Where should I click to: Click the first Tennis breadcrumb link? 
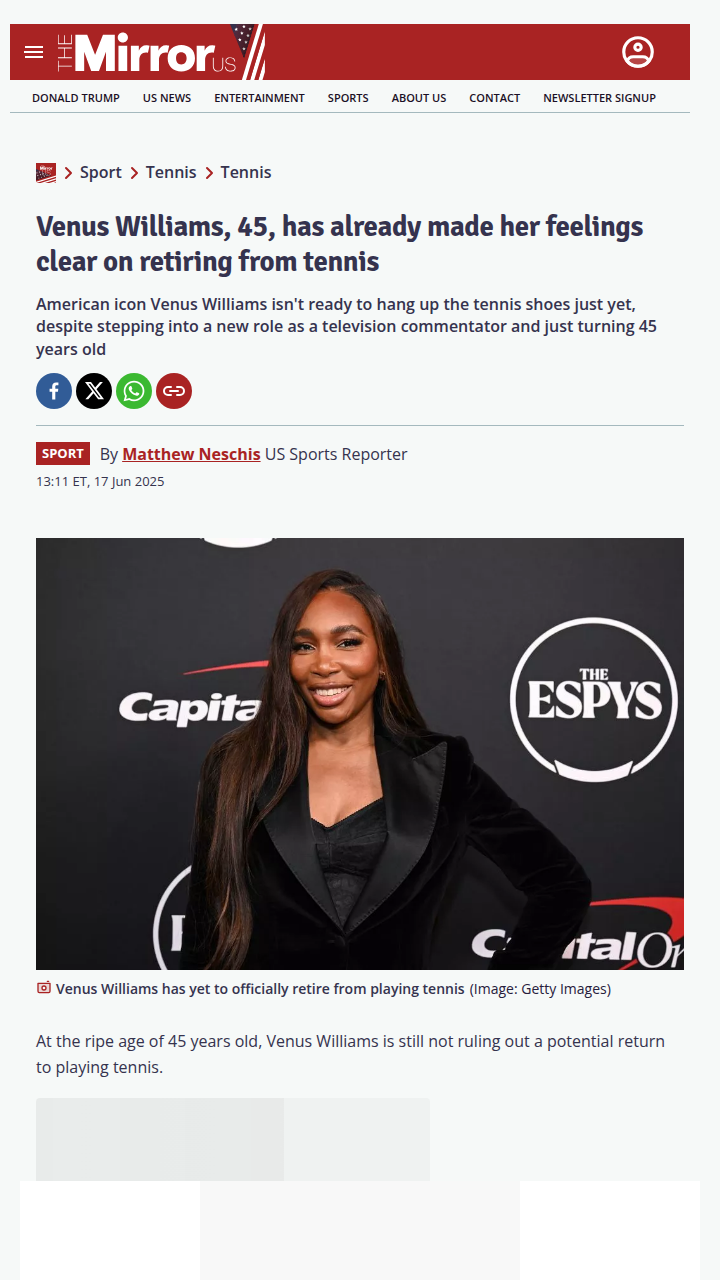point(171,172)
